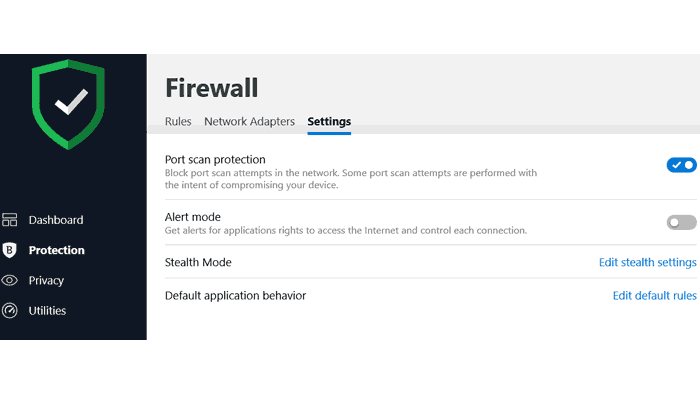Viewport: 700px width, 394px height.
Task: Click the Stealth Mode row label
Action: click(198, 262)
